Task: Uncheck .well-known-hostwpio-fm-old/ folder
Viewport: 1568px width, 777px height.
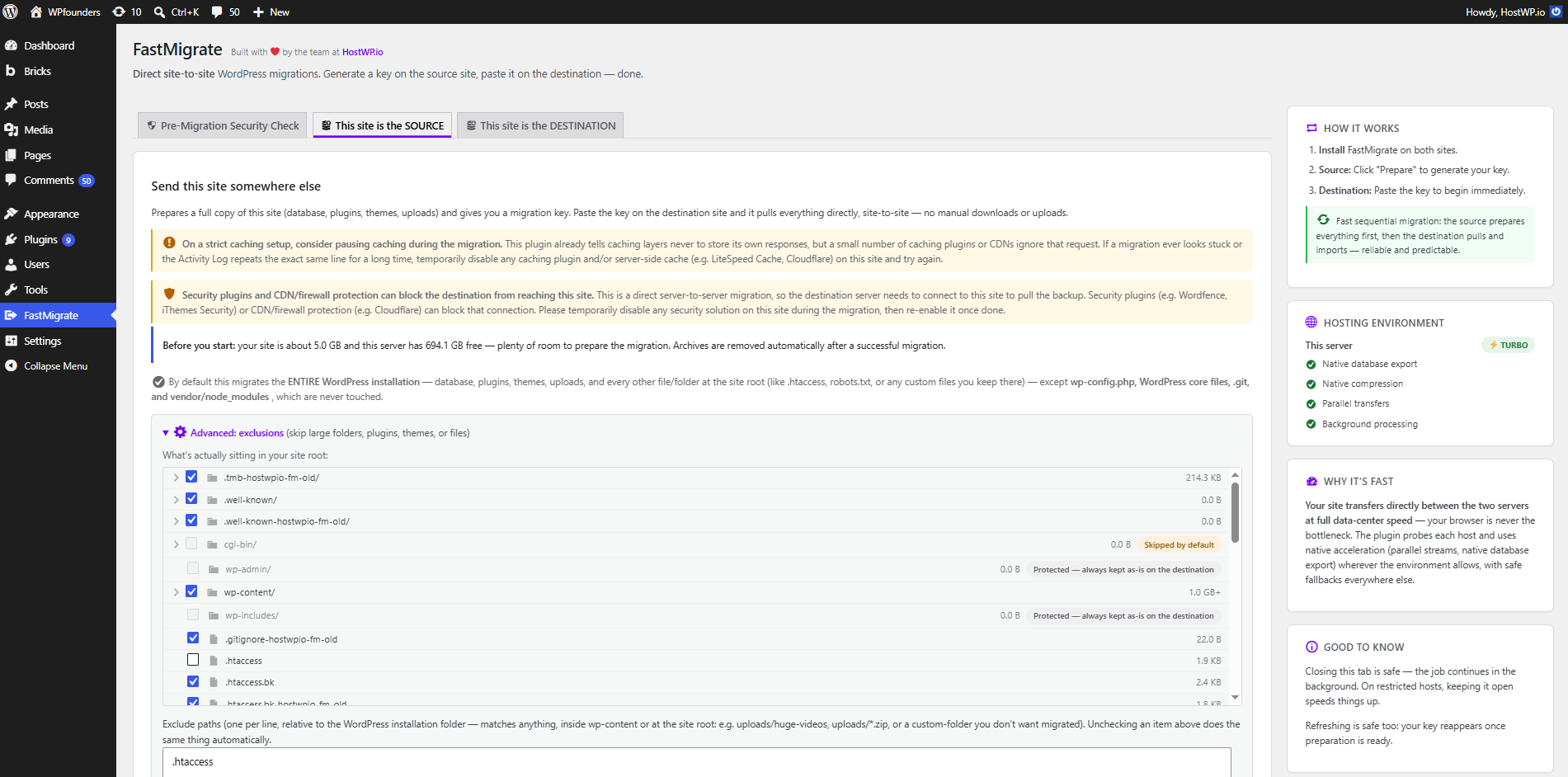Action: coord(191,520)
